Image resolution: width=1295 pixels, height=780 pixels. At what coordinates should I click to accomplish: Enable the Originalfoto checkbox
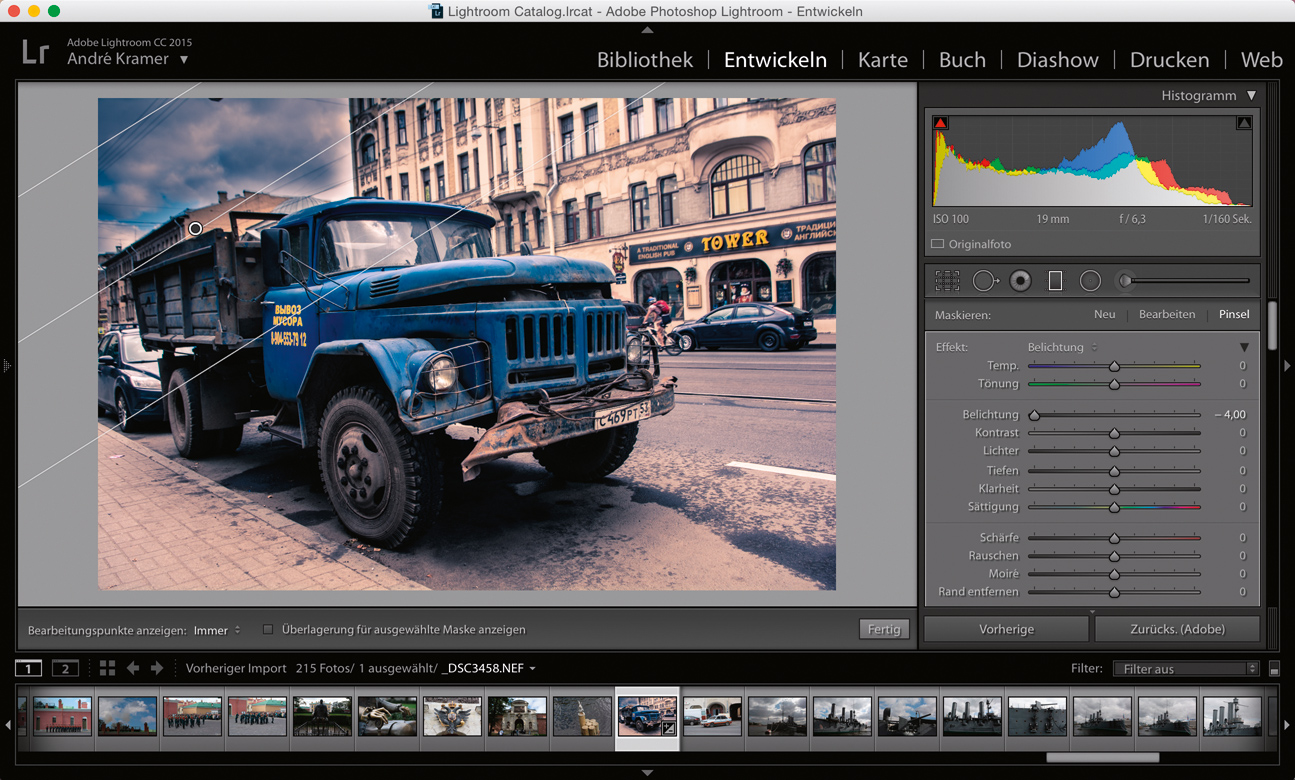pyautogui.click(x=937, y=244)
